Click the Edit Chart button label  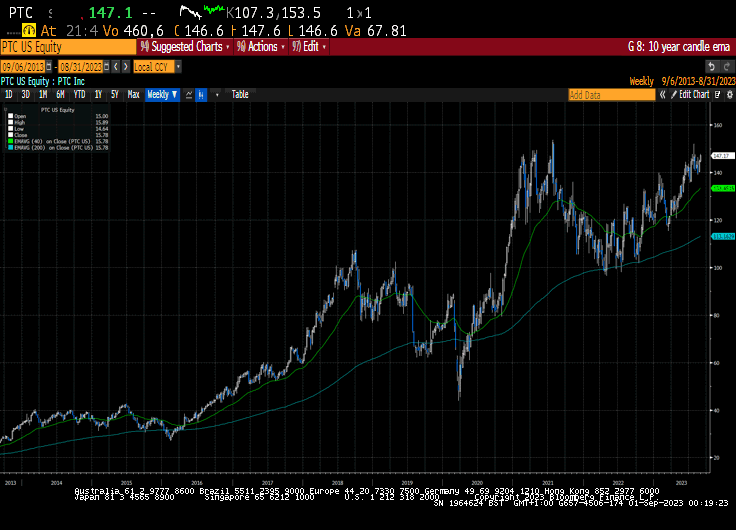click(x=694, y=95)
